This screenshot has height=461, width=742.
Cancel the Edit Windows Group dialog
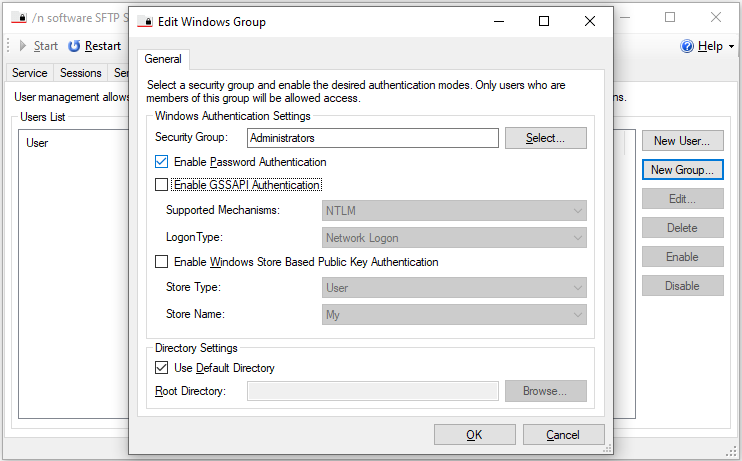(x=563, y=435)
